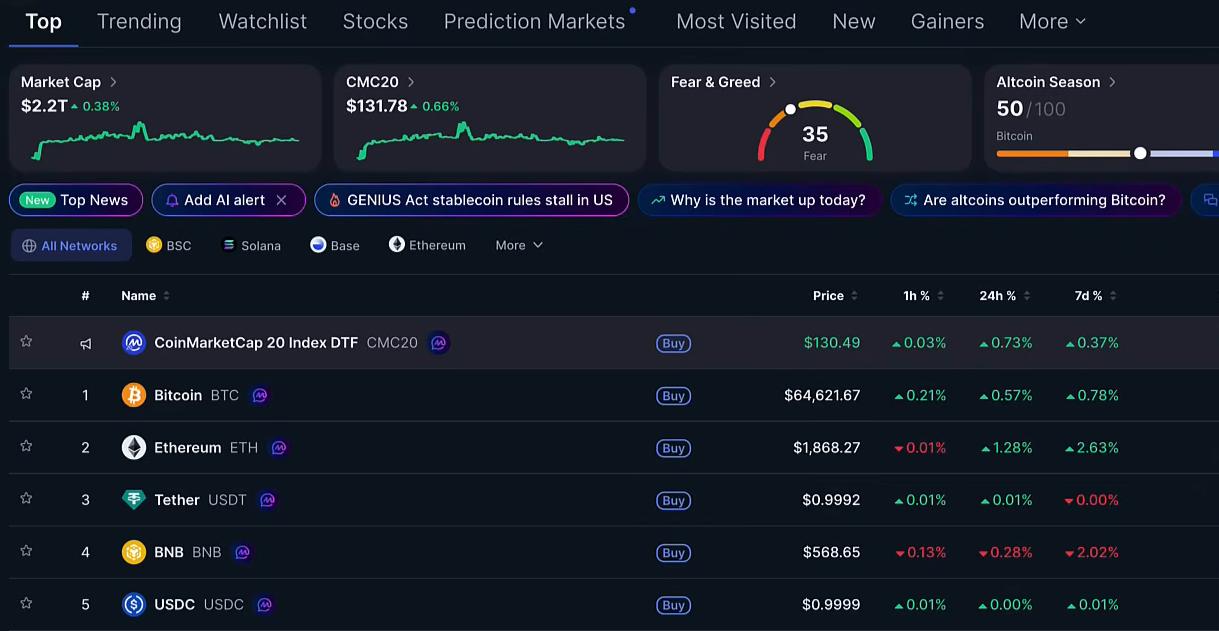This screenshot has width=1219, height=631.
Task: Star the CoinMarketCap 20 Index DTF row
Action: click(26, 342)
